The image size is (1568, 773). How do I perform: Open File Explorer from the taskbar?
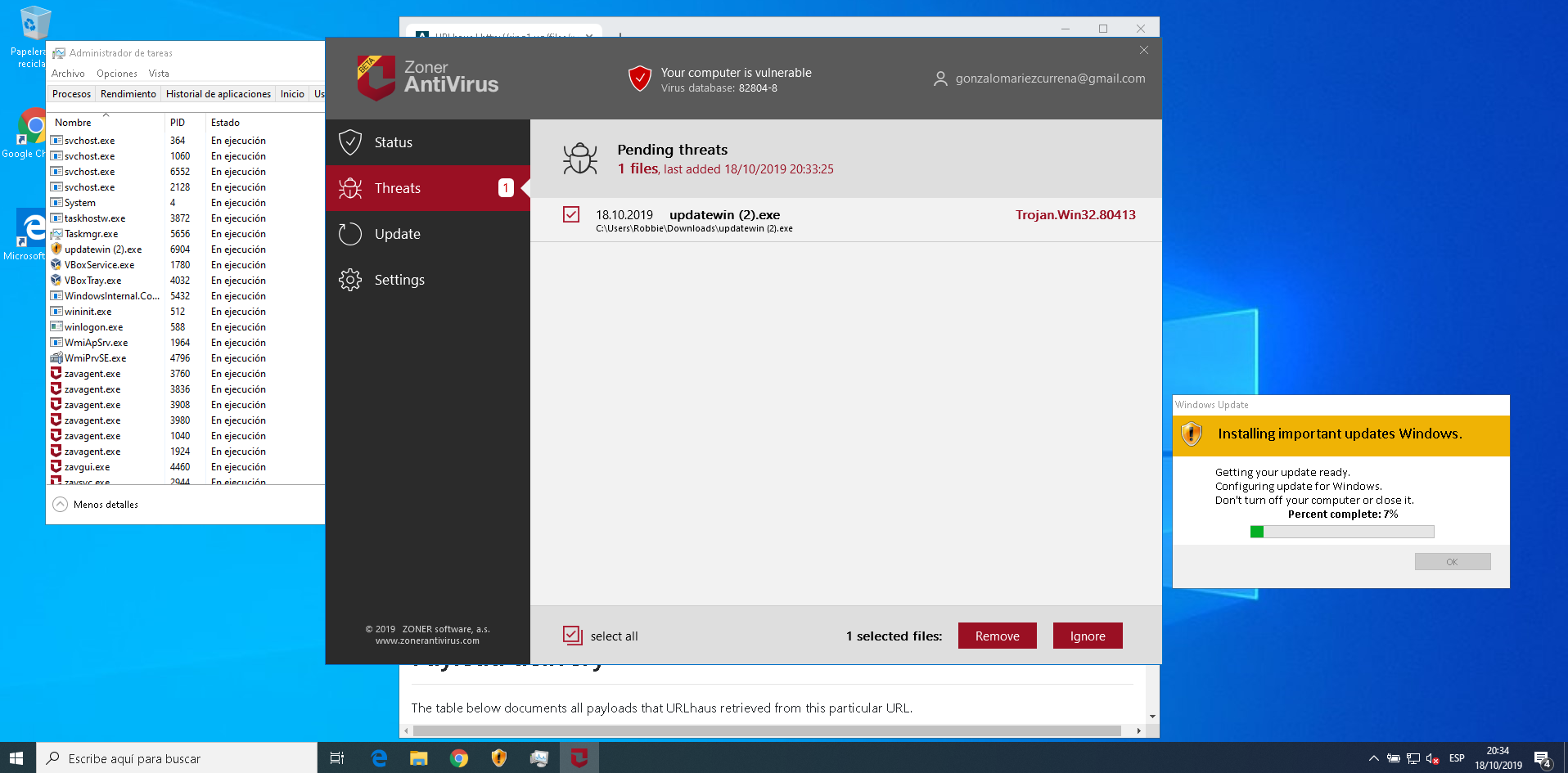click(419, 758)
